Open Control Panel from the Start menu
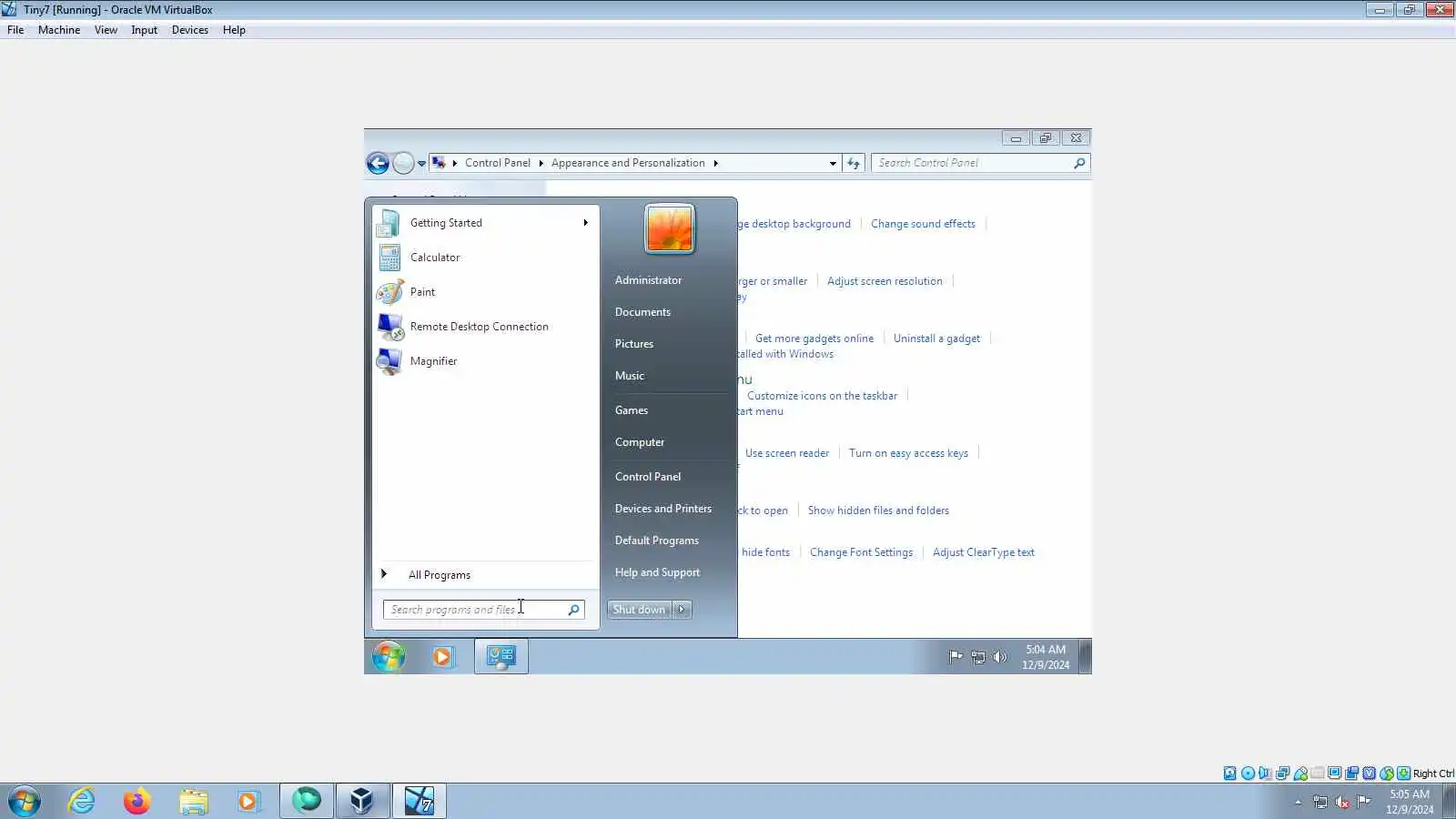Screen dimensions: 1456x819 (648, 477)
